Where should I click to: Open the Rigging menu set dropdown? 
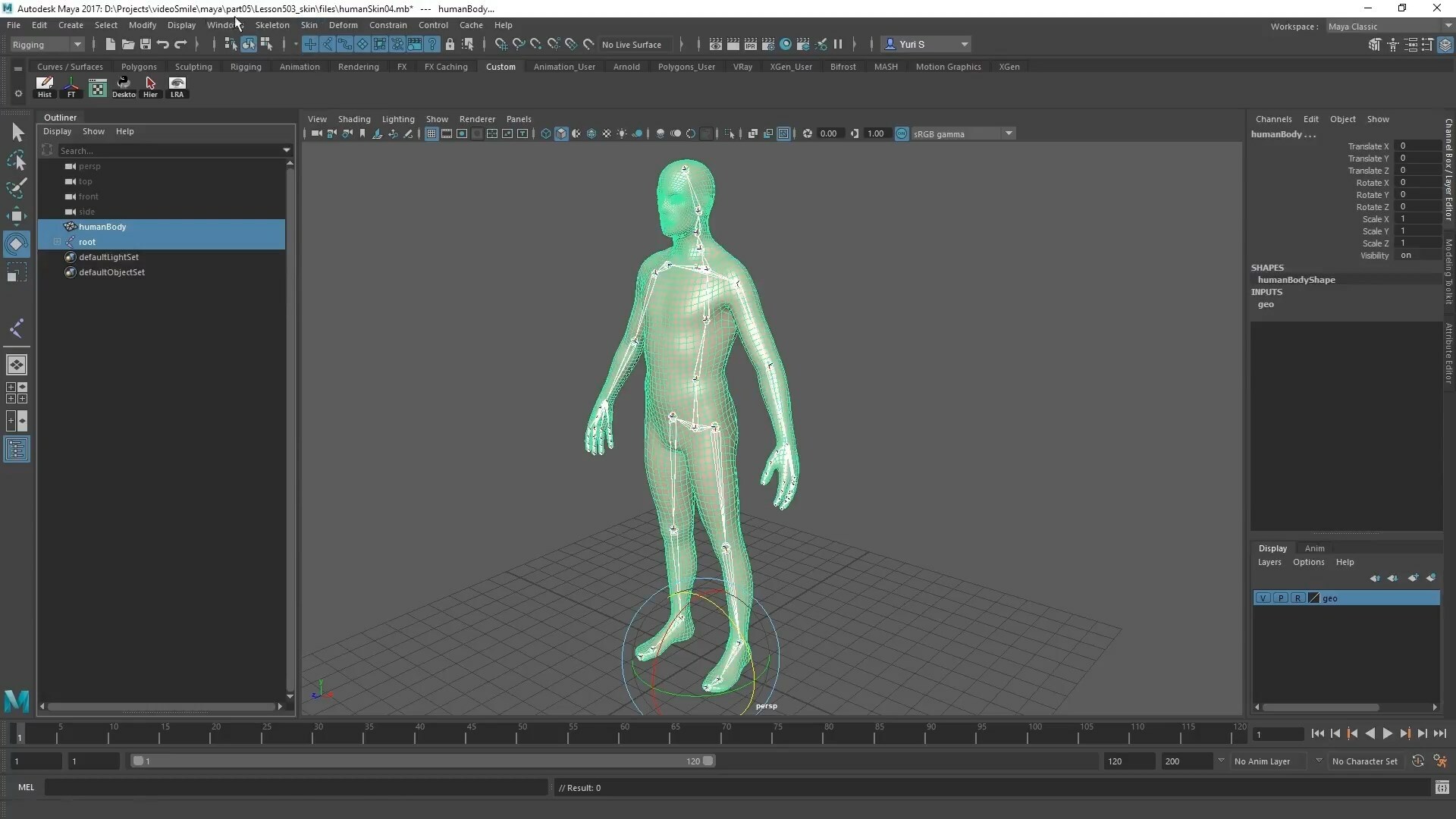tap(46, 44)
